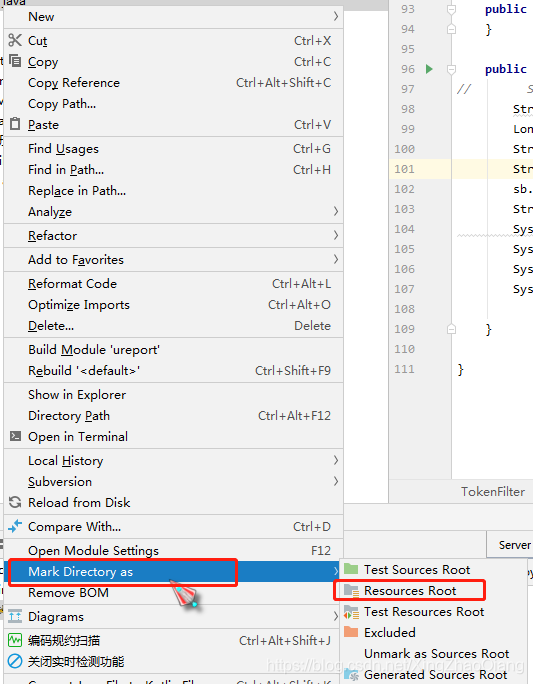Select Find in Path...
The height and width of the screenshot is (684, 533).
pyautogui.click(x=174, y=169)
